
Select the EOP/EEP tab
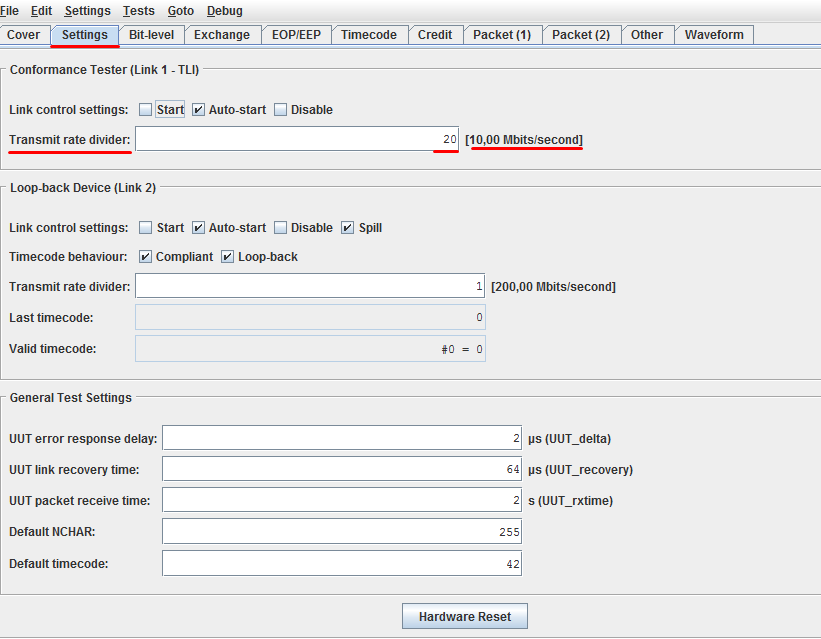[x=296, y=35]
